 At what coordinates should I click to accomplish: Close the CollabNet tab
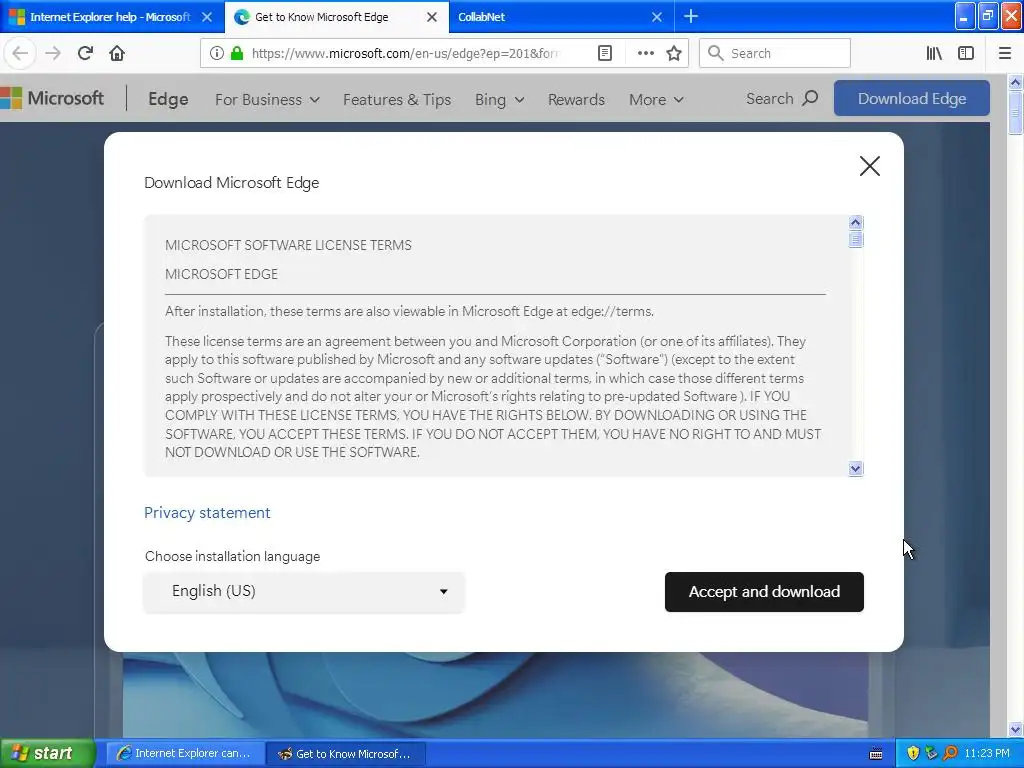pyautogui.click(x=657, y=17)
